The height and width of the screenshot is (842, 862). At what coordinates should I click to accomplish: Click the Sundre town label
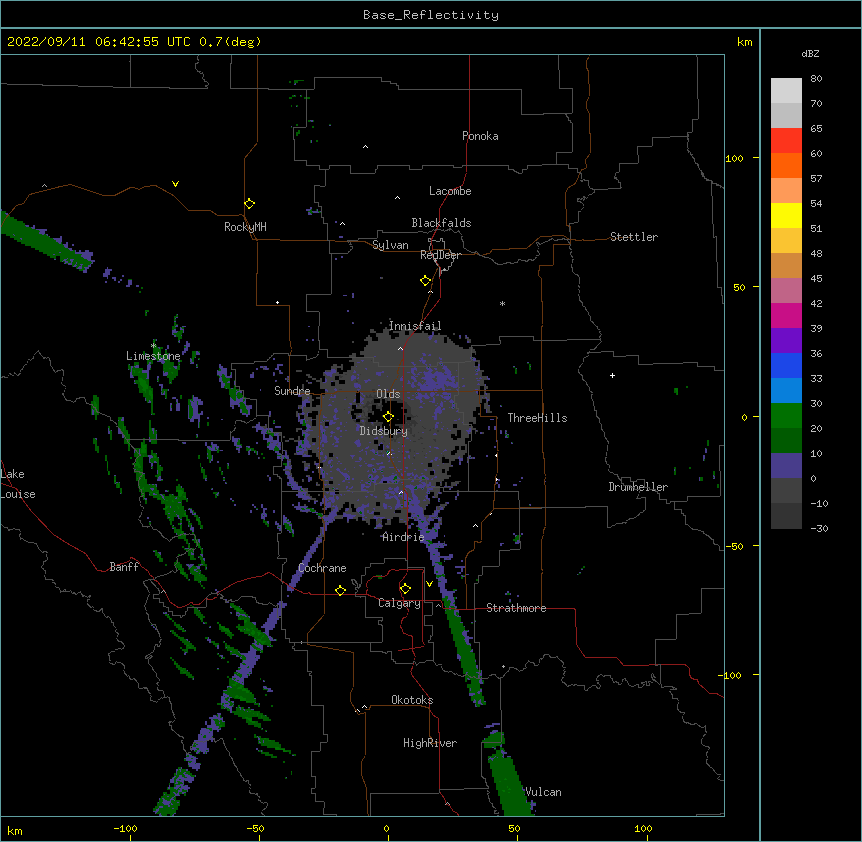click(x=292, y=391)
